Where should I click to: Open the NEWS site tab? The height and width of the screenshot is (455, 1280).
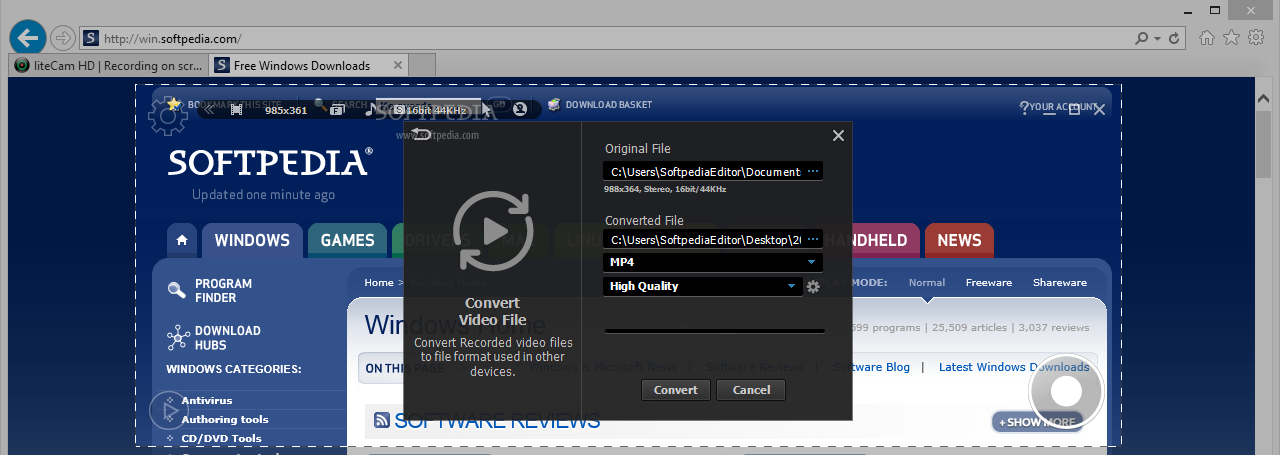pyautogui.click(x=959, y=240)
